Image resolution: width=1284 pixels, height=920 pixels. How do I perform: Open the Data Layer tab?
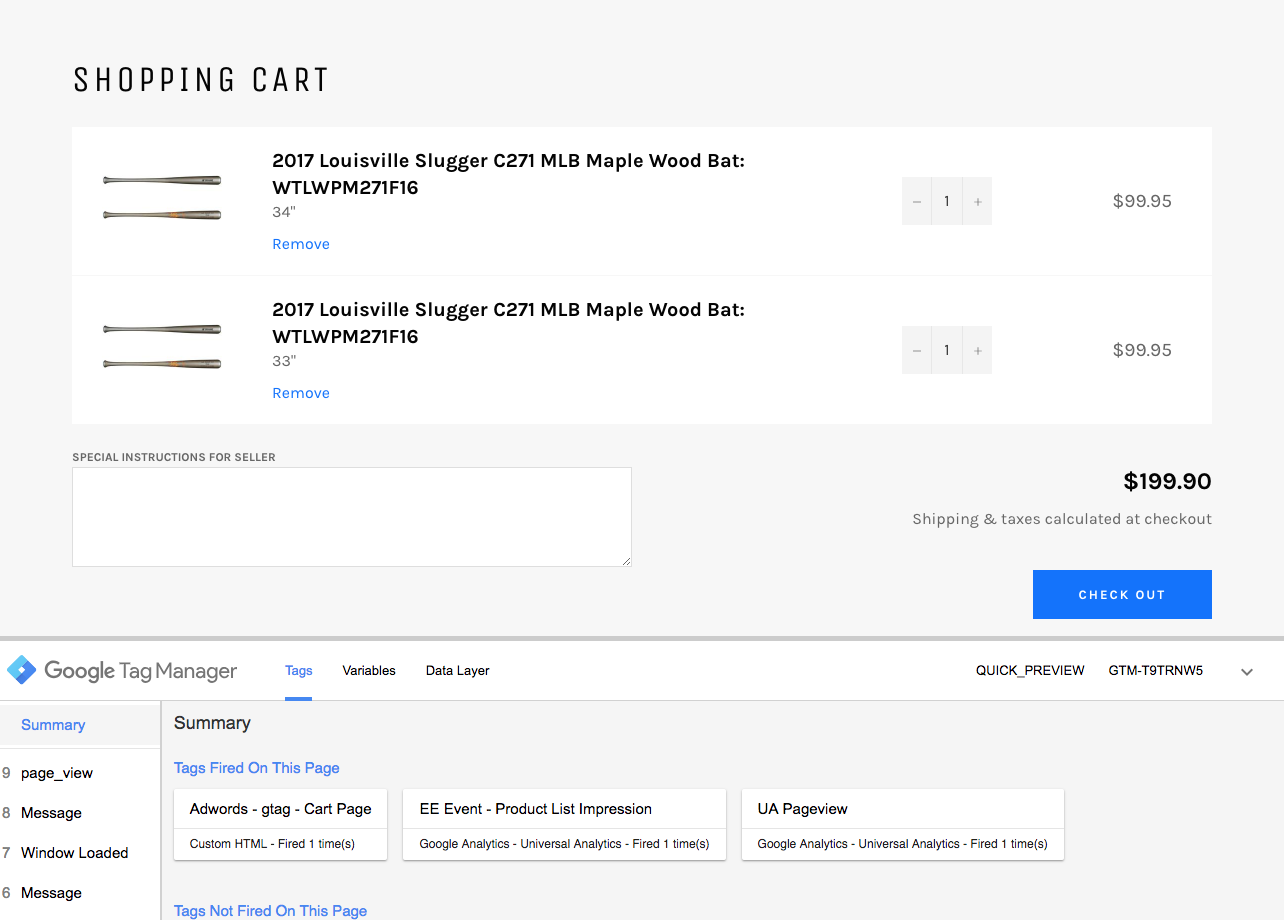coord(457,670)
